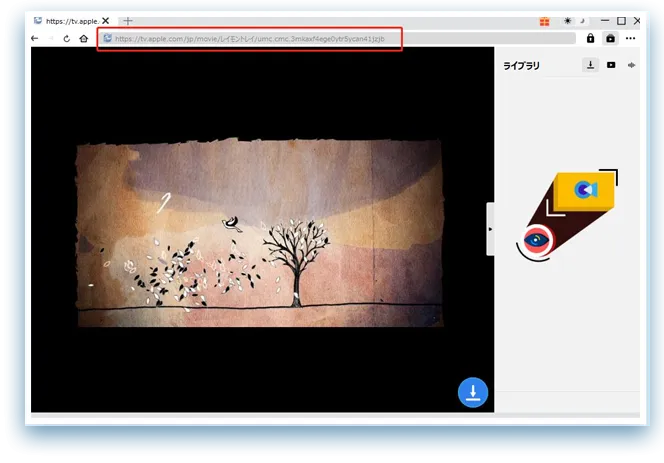Open a new tab with plus icon
Screen dimensions: 664x463
pyautogui.click(x=128, y=21)
